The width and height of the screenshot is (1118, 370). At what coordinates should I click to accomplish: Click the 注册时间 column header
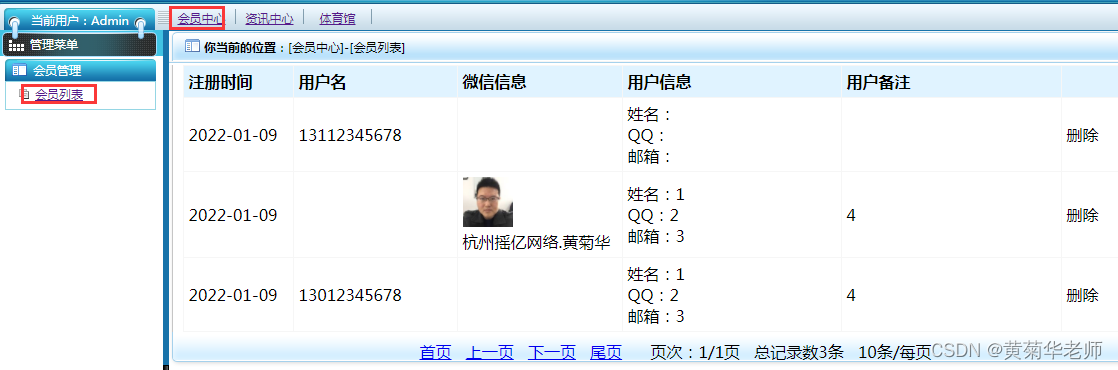tap(220, 82)
